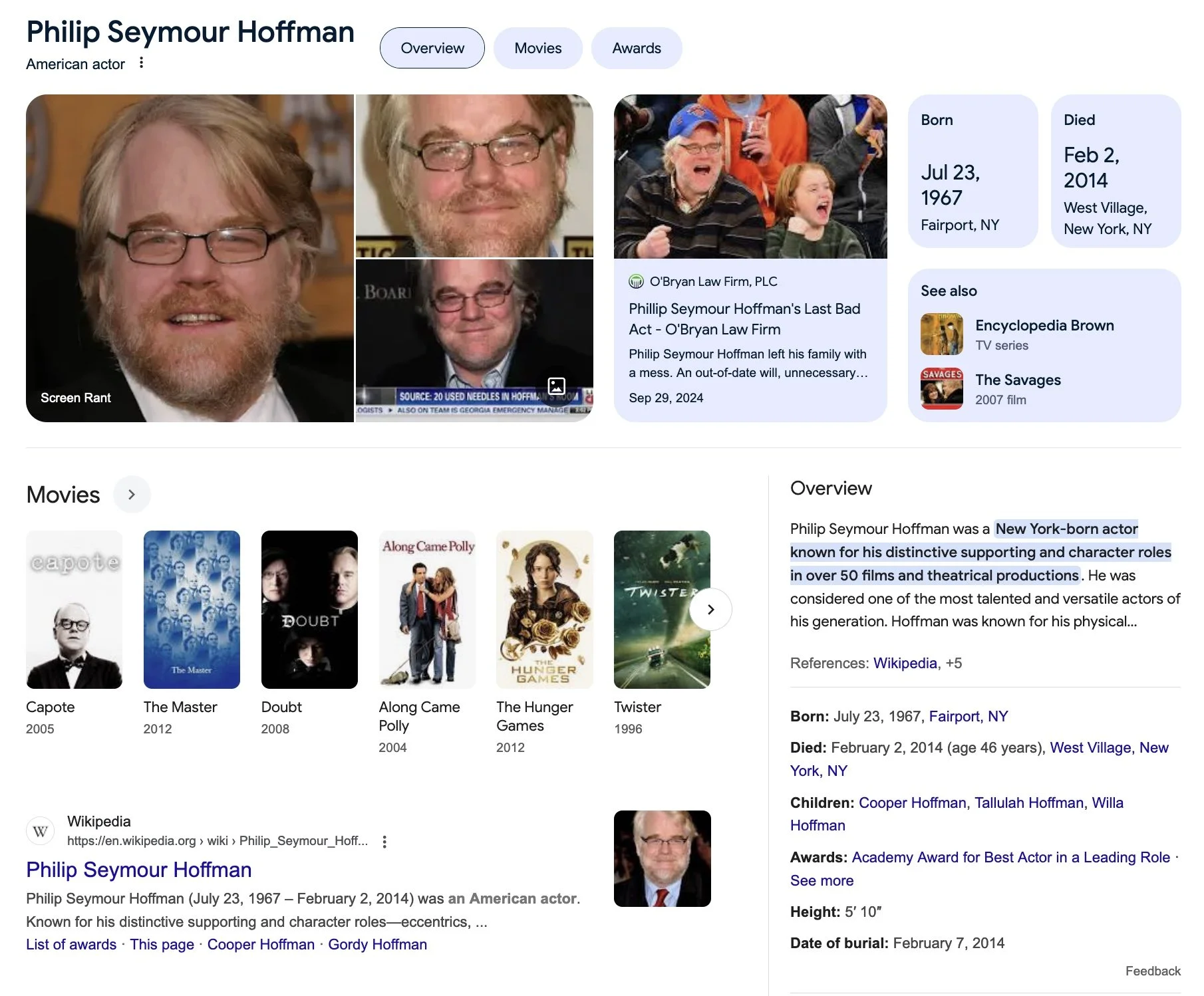Switch to the Movies tab
This screenshot has width=1204, height=996.
pos(538,48)
